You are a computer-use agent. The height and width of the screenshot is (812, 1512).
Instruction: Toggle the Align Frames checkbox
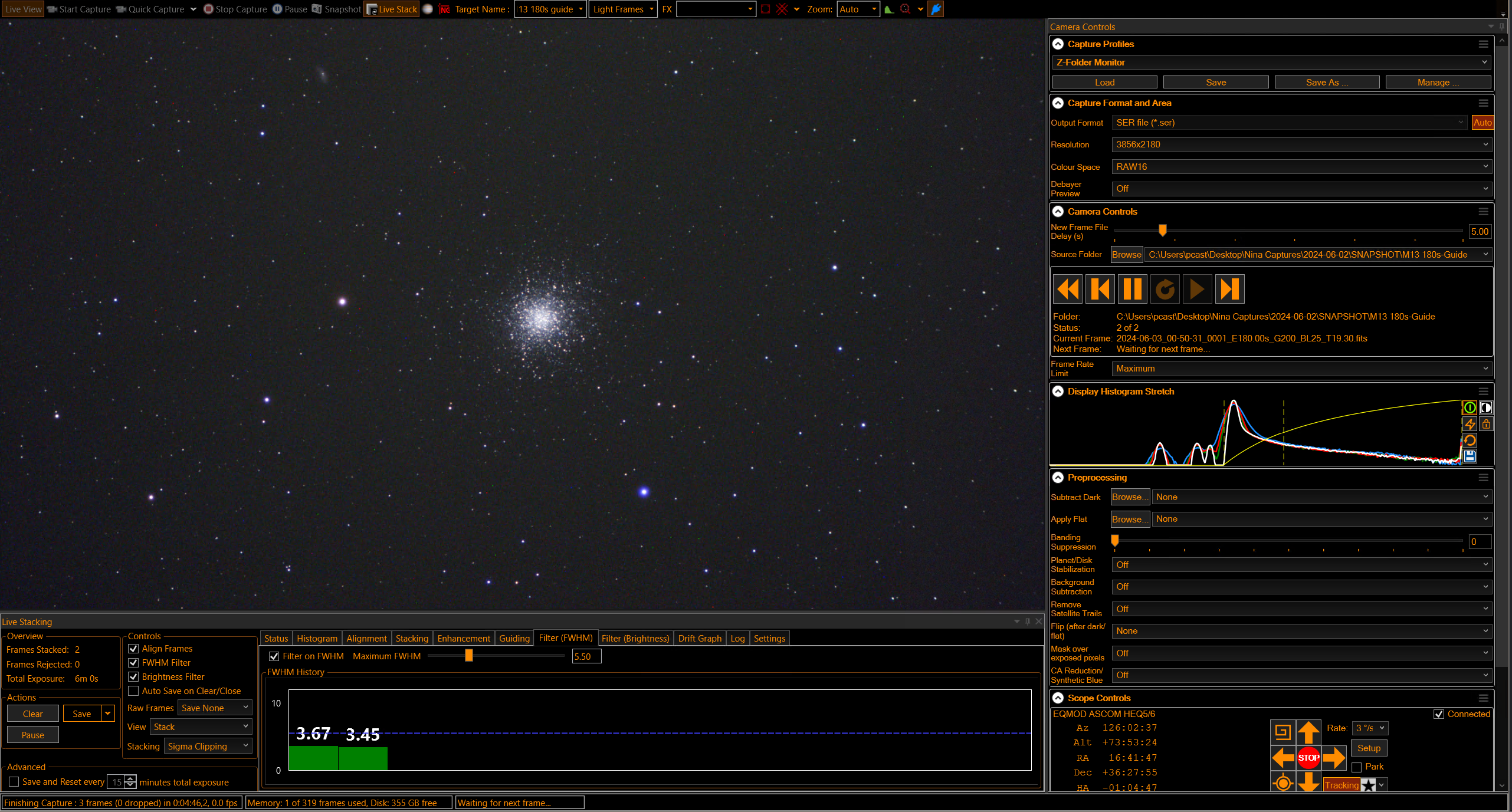tap(133, 649)
